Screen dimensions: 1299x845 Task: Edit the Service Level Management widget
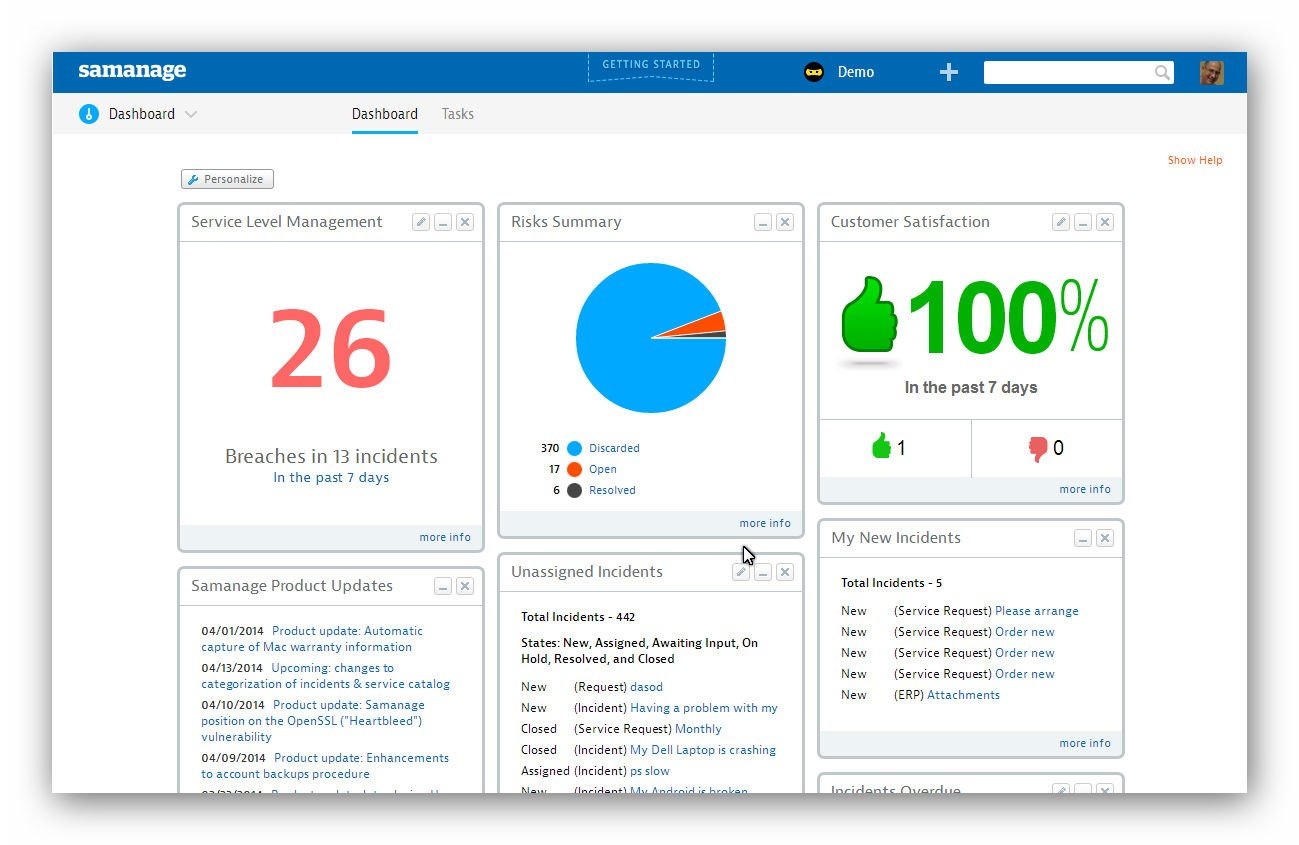(x=421, y=222)
